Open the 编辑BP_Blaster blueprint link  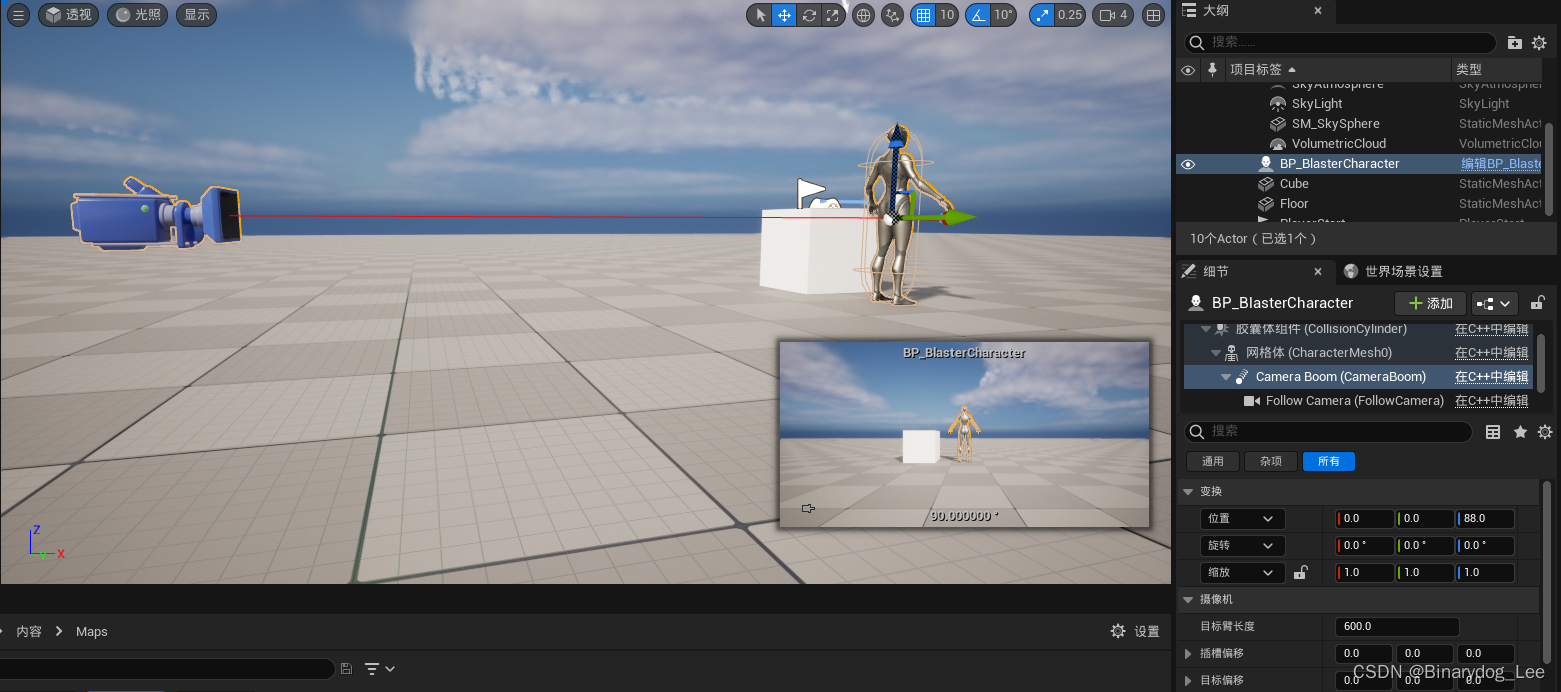click(x=1501, y=164)
